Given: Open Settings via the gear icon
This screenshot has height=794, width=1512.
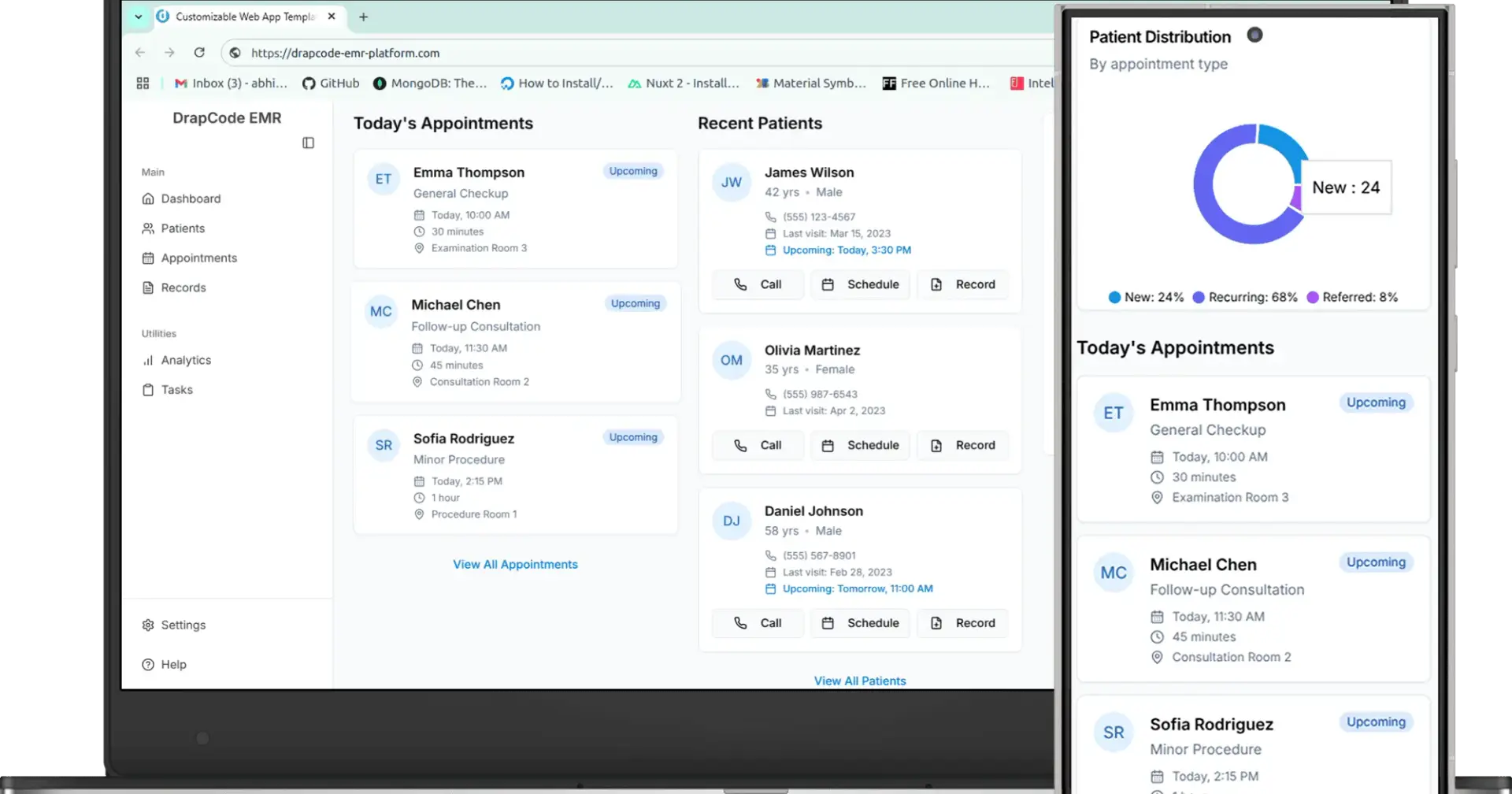Looking at the screenshot, I should click(x=147, y=625).
